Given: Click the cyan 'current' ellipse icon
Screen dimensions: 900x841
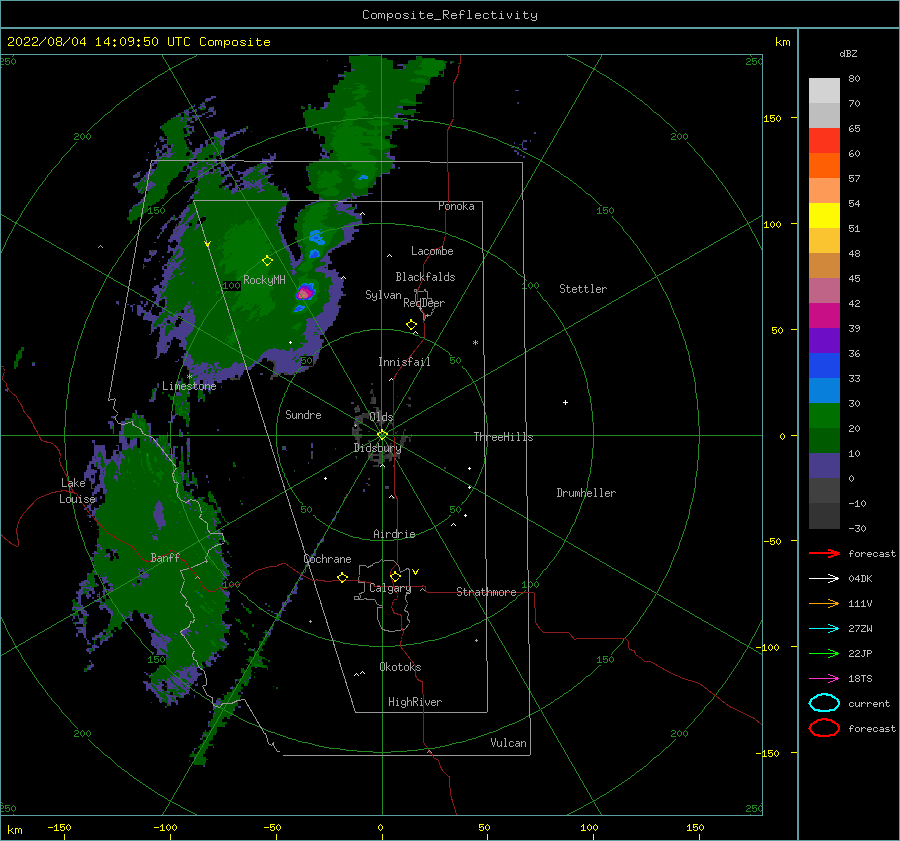Looking at the screenshot, I should [x=824, y=703].
